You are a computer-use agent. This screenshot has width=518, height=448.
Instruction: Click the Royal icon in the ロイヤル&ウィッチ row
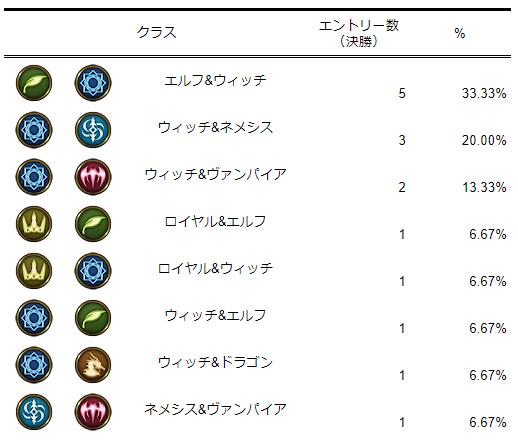[x=34, y=271]
